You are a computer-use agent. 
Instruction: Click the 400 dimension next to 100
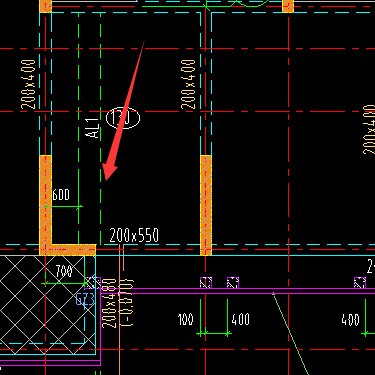coord(240,319)
